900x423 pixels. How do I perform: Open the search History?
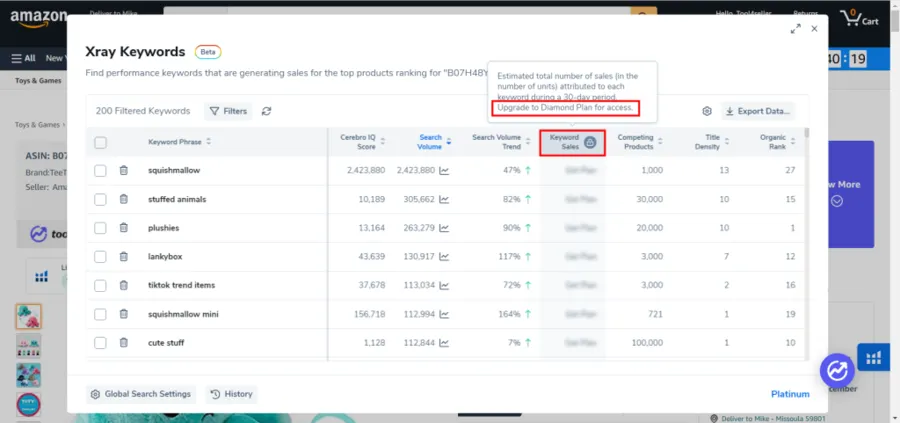point(231,394)
